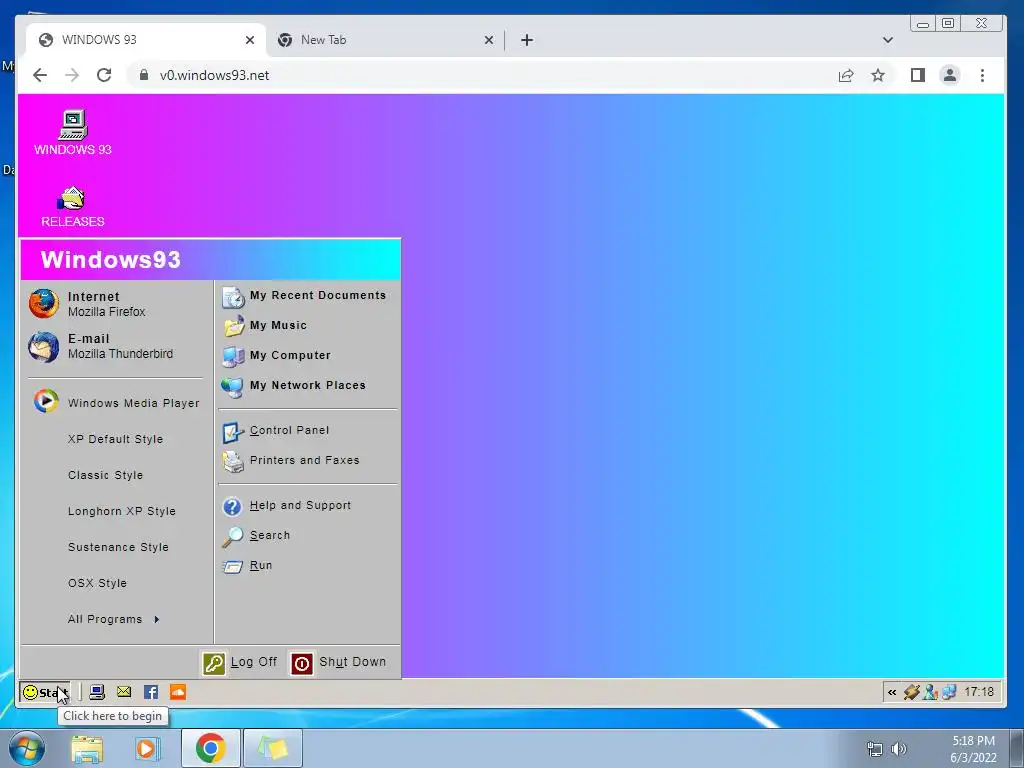
Task: Click the lock icon in address bar
Action: pos(144,75)
